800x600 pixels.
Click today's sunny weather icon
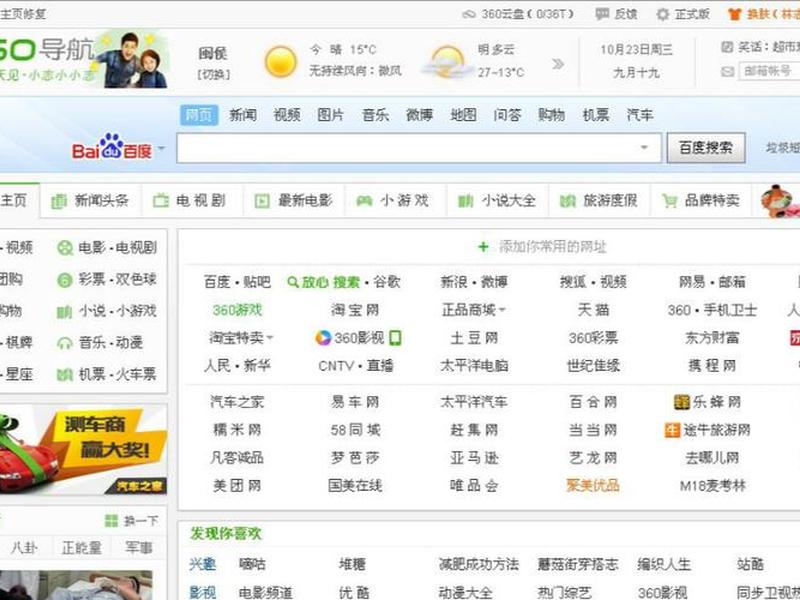281,62
